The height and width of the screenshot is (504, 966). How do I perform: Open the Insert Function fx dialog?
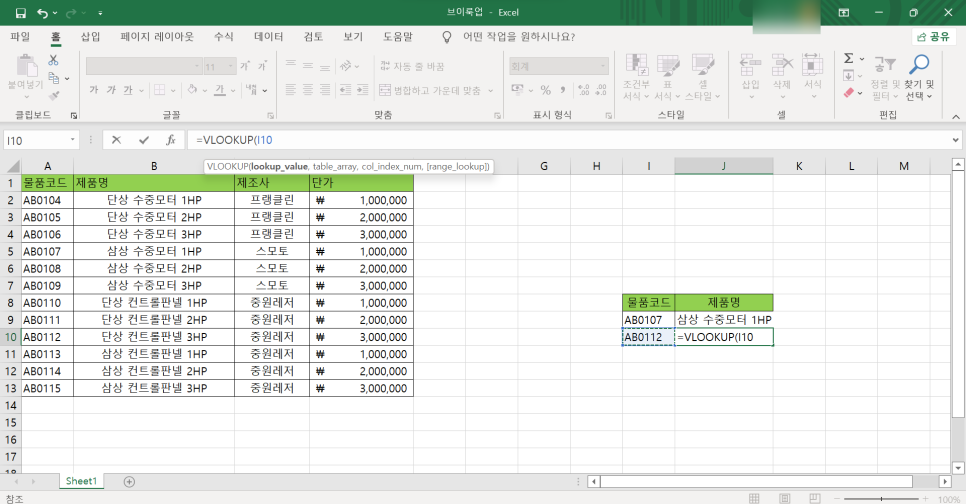(x=171, y=140)
